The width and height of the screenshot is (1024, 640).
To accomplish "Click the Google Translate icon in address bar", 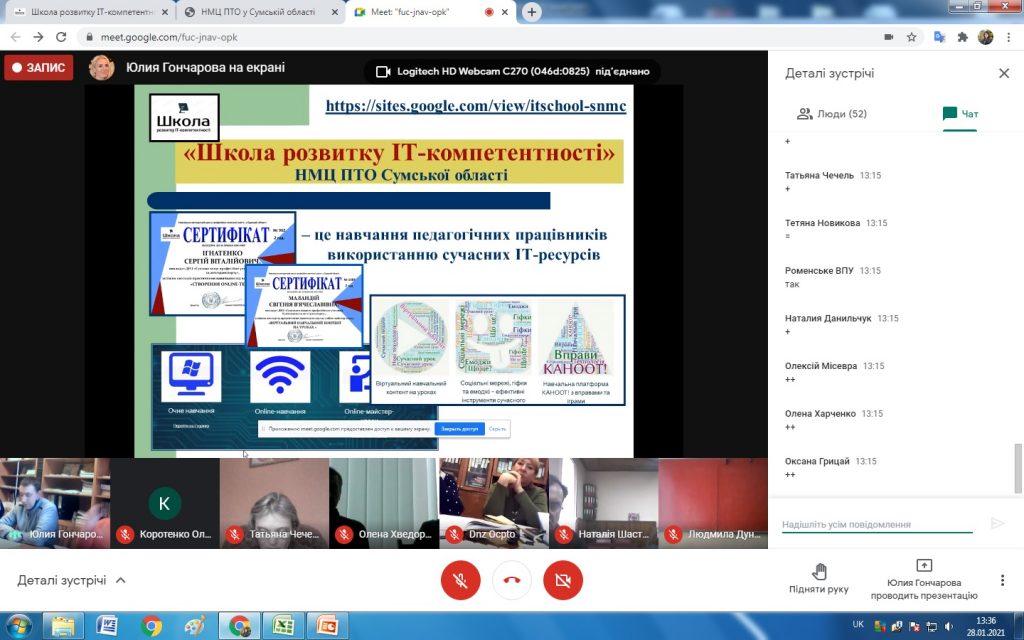I will [939, 37].
